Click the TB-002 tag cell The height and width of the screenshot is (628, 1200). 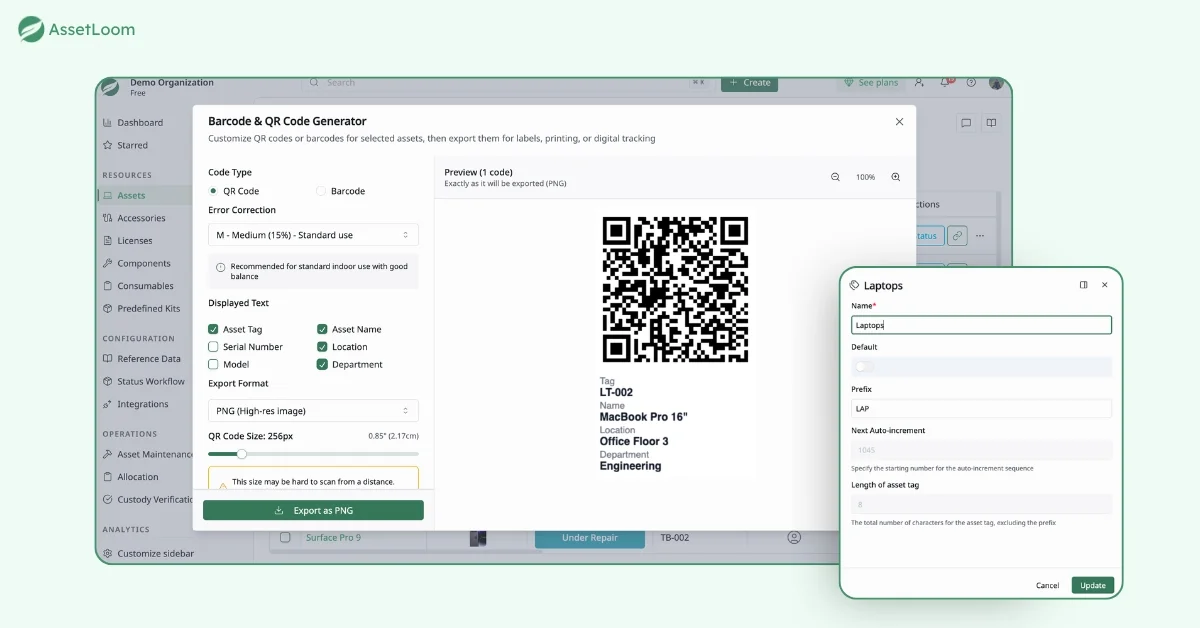[674, 538]
